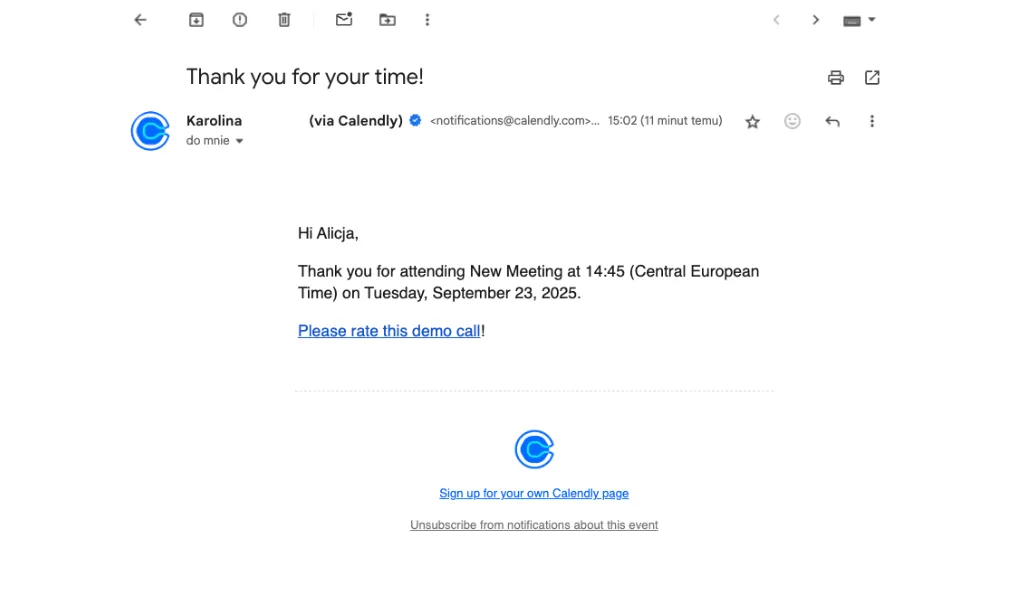The width and height of the screenshot is (1024, 600).
Task: Navigate to the older email
Action: (x=815, y=19)
